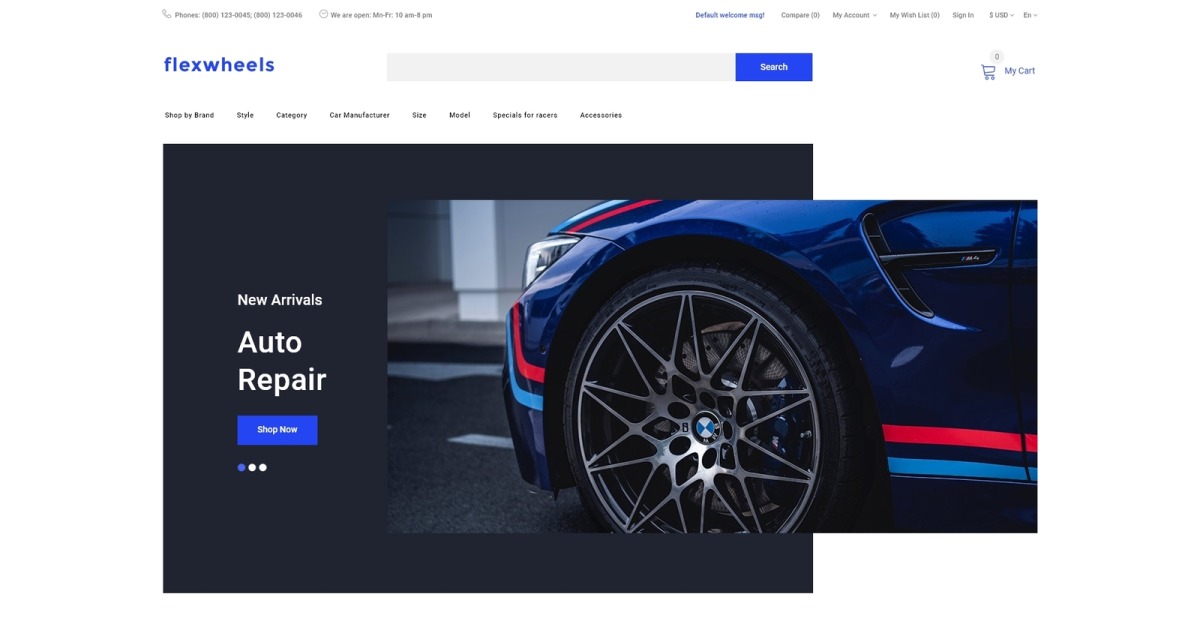
Task: Open Specials for racers menu
Action: [525, 115]
